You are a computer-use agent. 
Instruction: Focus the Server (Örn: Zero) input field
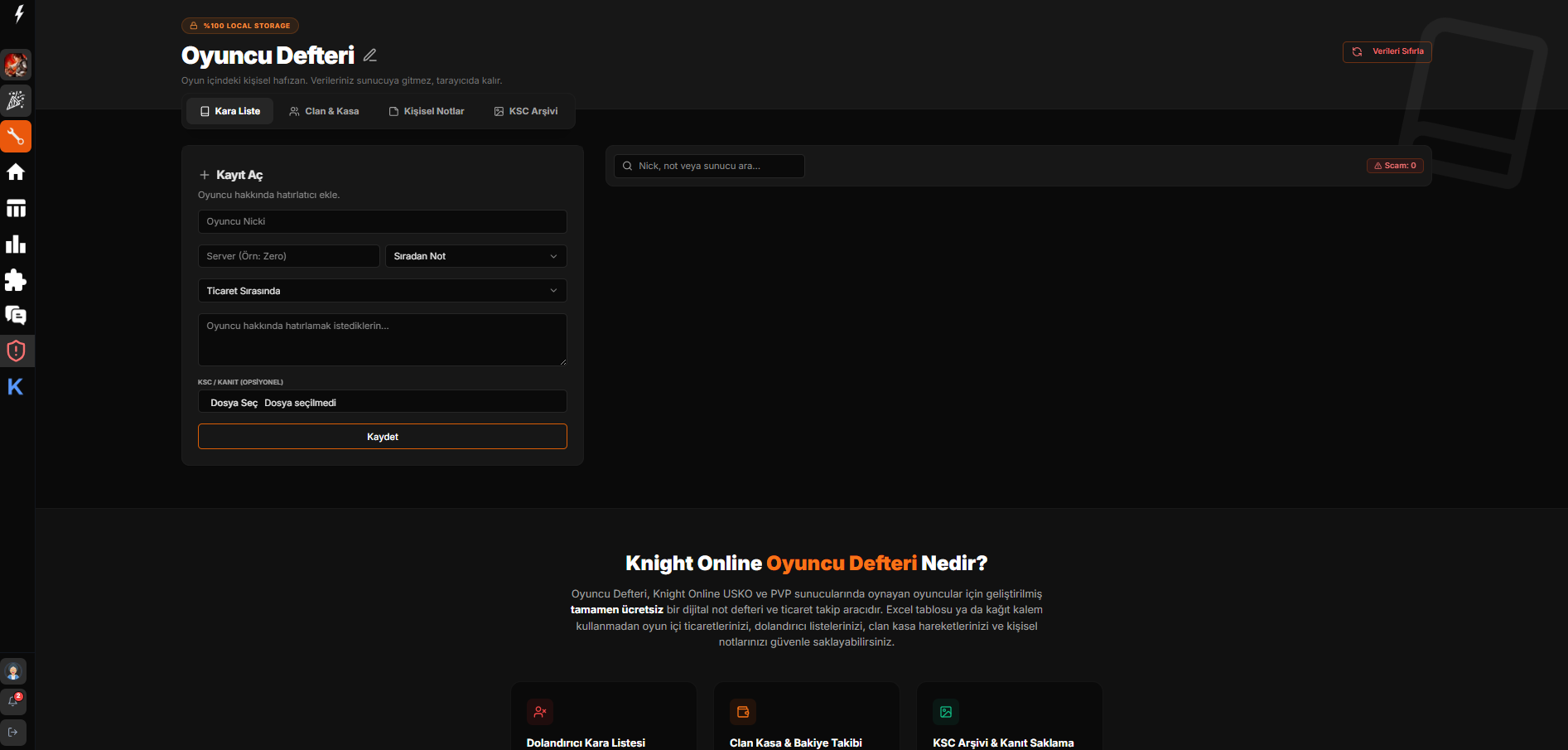pos(289,256)
